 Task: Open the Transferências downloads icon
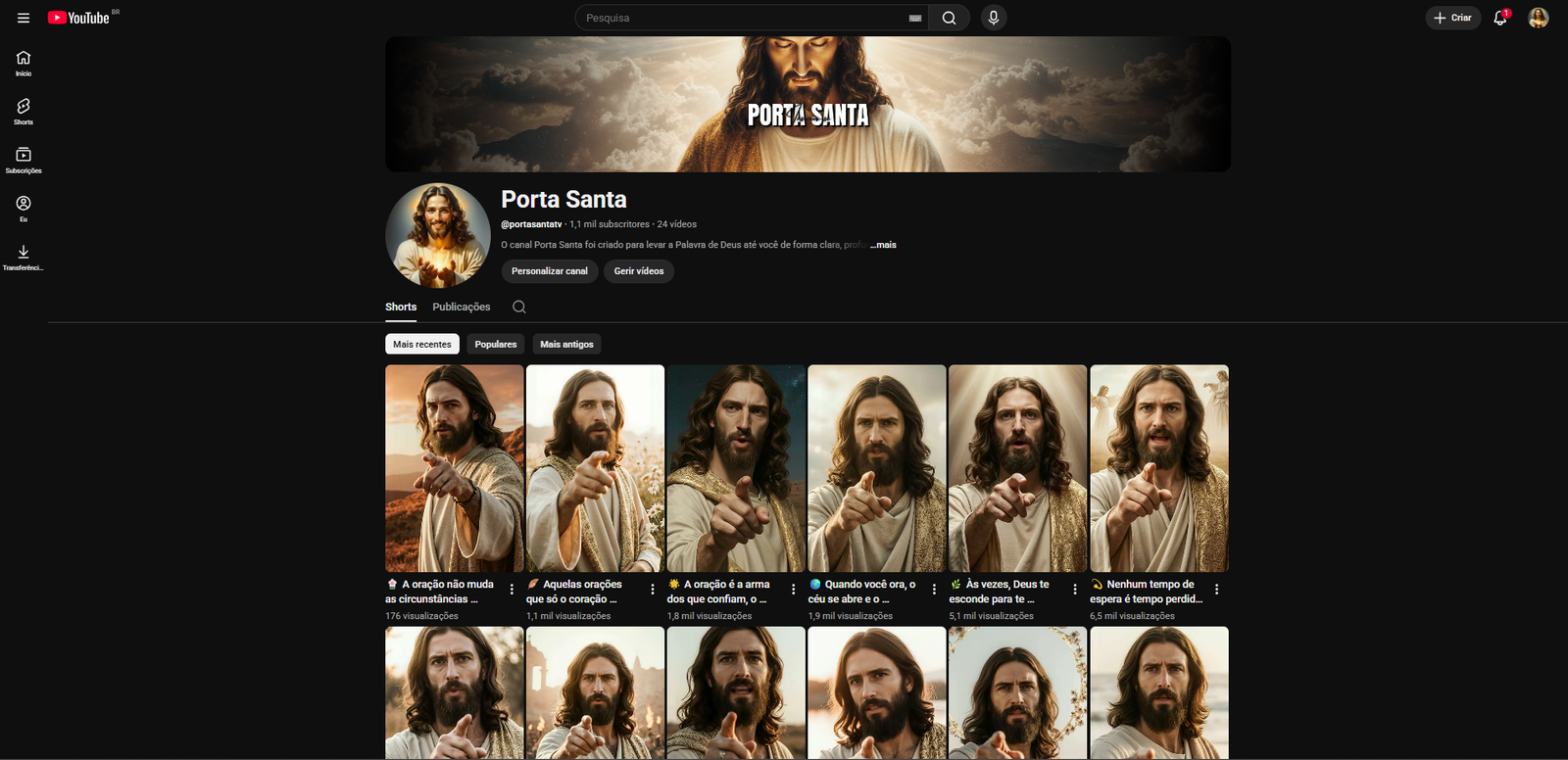tap(24, 257)
